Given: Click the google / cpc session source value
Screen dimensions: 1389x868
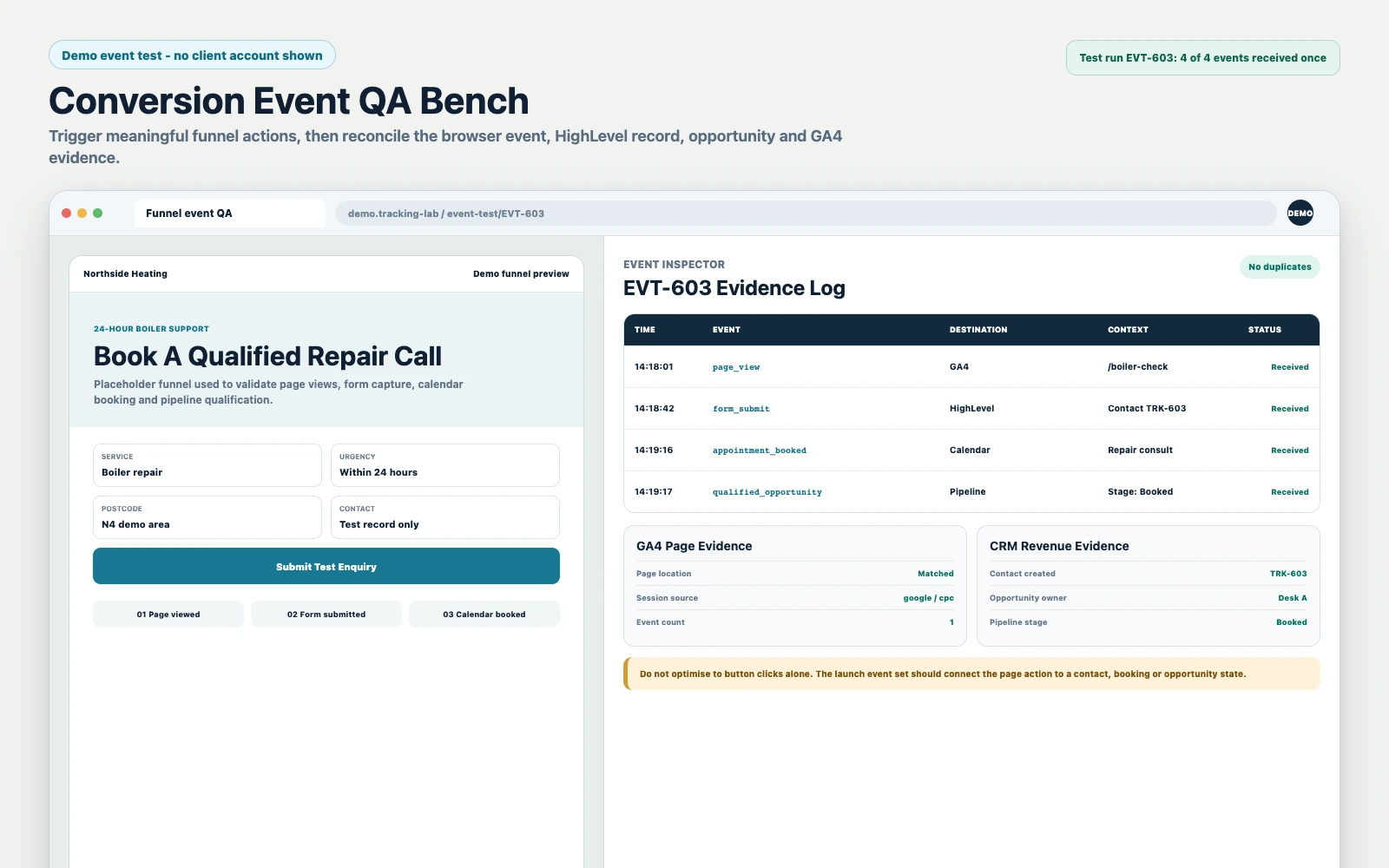Looking at the screenshot, I should [x=928, y=598].
